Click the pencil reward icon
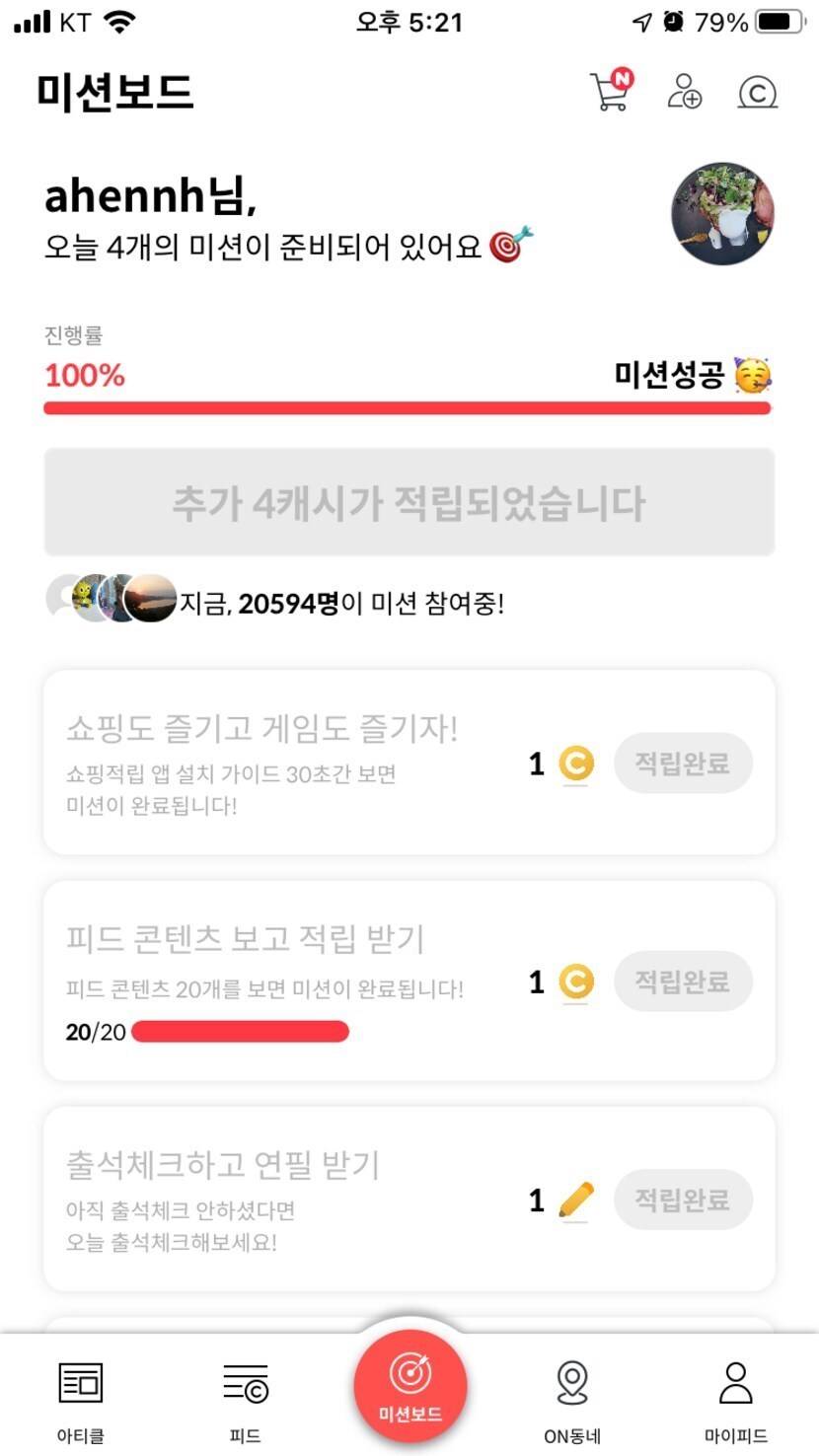 (x=576, y=1201)
